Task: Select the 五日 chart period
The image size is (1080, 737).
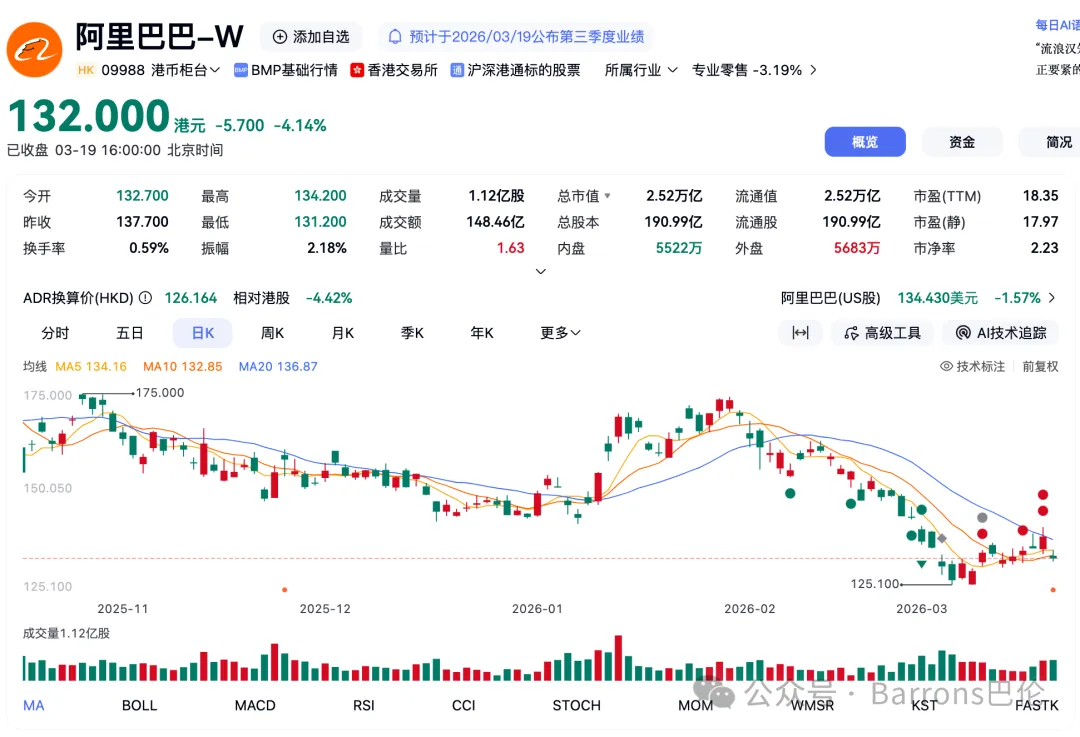Action: (129, 333)
